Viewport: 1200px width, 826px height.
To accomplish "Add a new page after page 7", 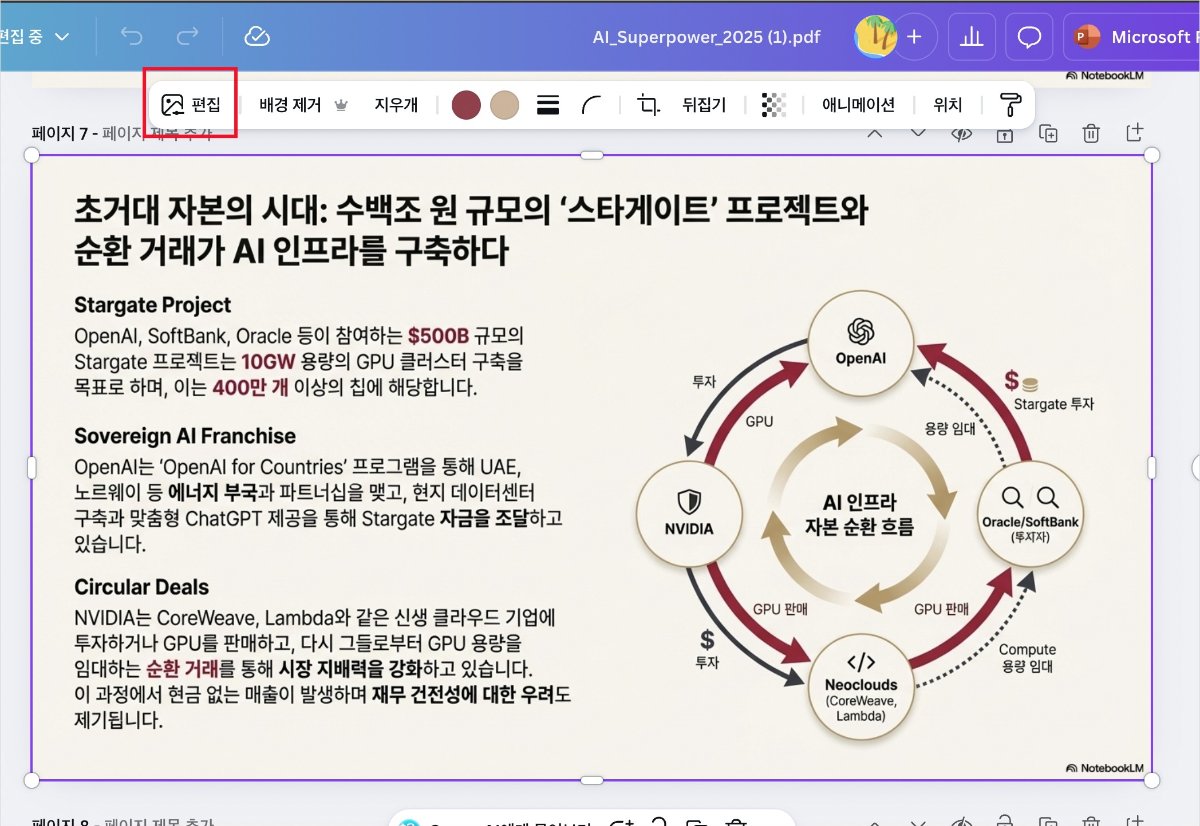I will pos(1135,134).
